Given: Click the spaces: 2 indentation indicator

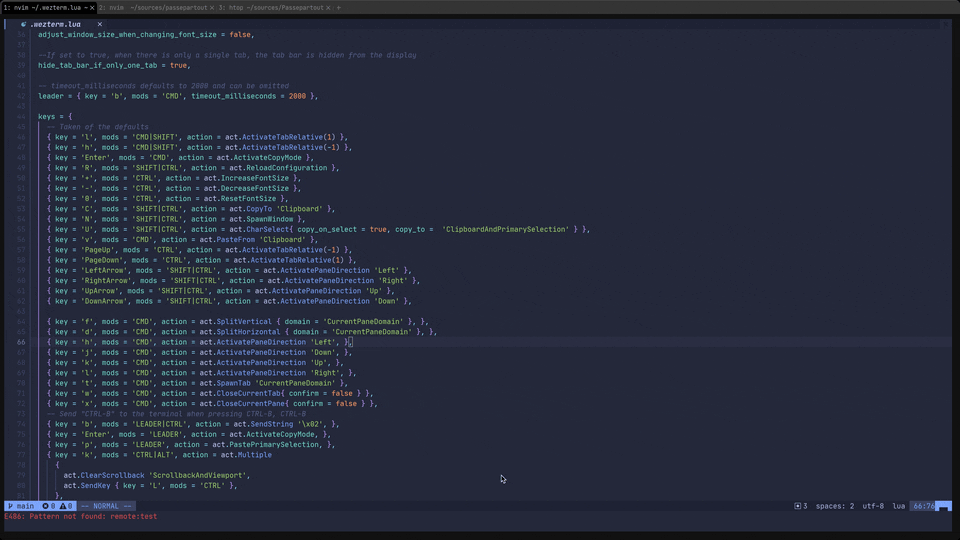Looking at the screenshot, I should coord(835,506).
